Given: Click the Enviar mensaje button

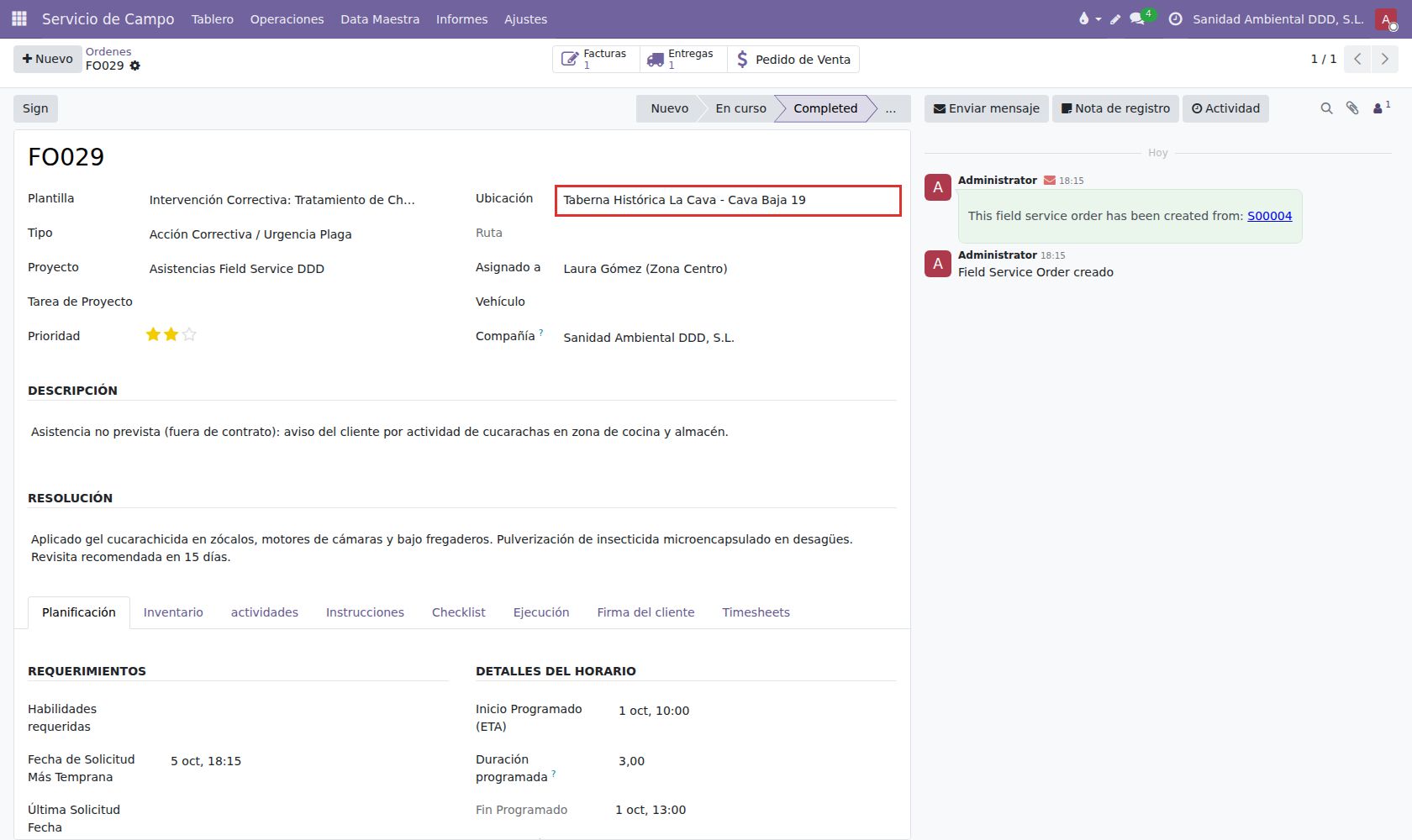Looking at the screenshot, I should point(987,108).
